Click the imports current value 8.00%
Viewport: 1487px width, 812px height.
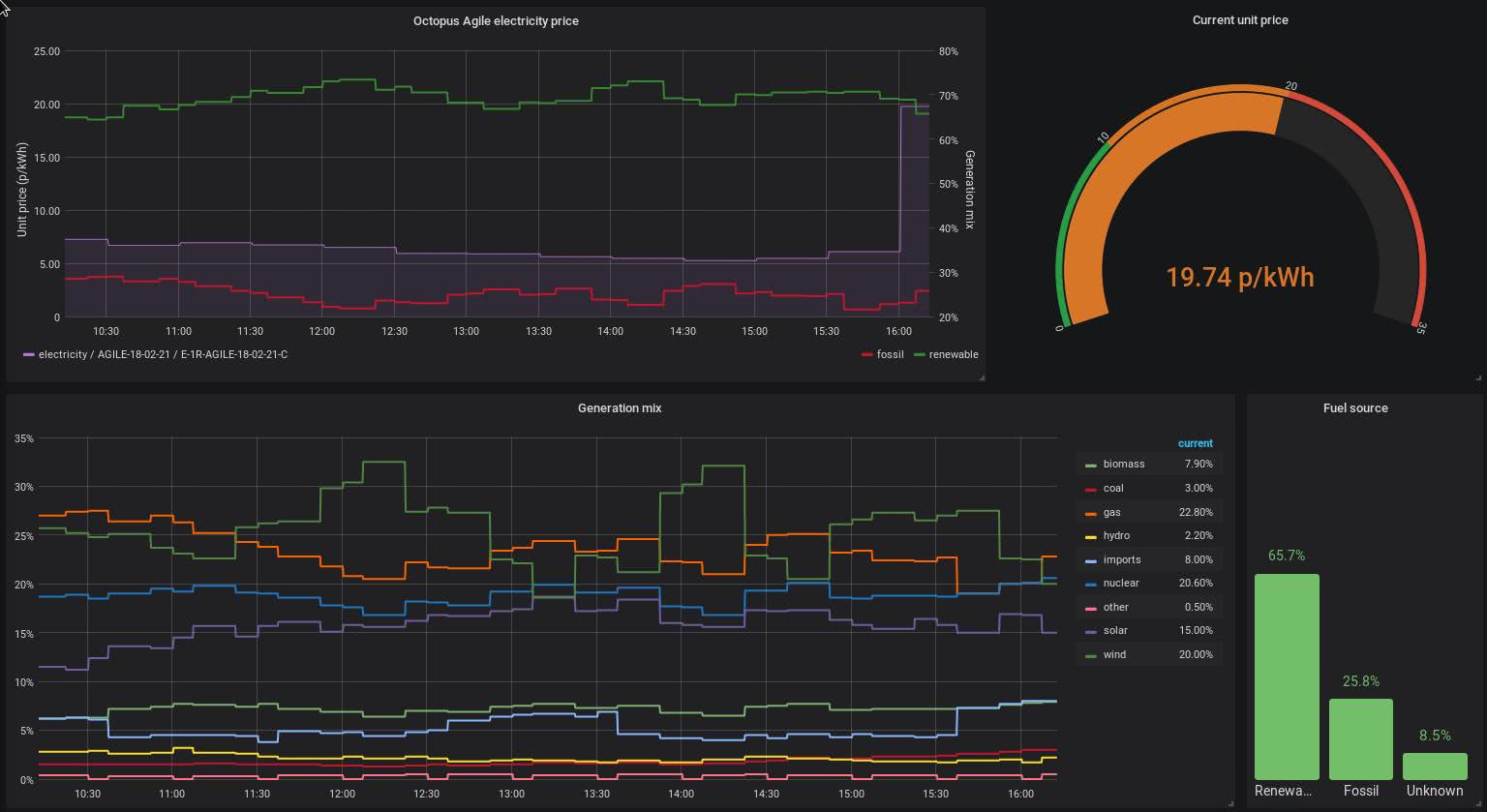click(1199, 559)
